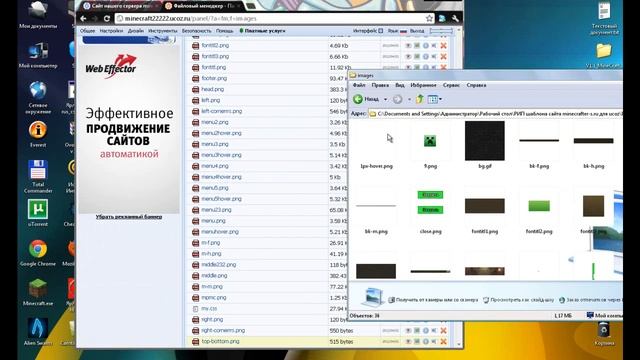Click green edit icon for right-corners.png
The height and width of the screenshot is (360, 640).
417,331
